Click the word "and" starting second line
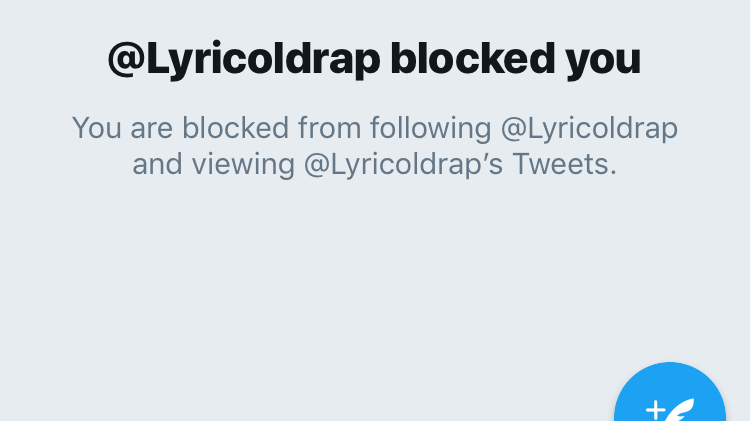 [157, 164]
